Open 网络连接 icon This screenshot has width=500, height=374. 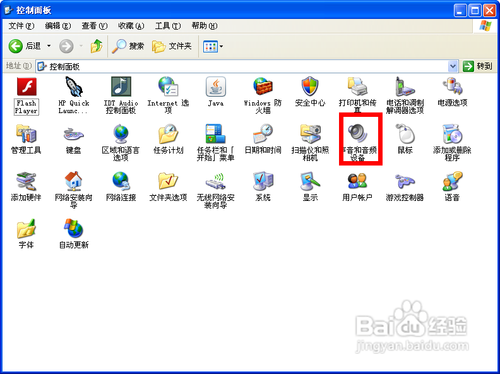pyautogui.click(x=121, y=181)
